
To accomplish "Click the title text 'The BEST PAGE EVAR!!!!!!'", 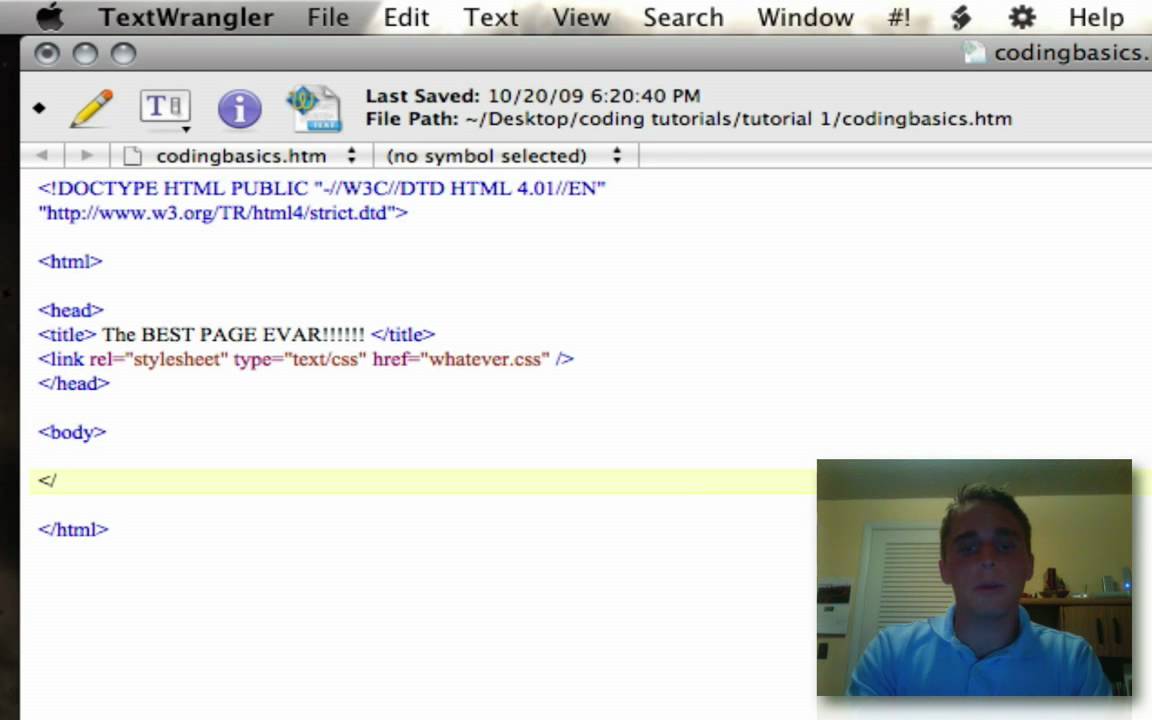I will coord(233,335).
